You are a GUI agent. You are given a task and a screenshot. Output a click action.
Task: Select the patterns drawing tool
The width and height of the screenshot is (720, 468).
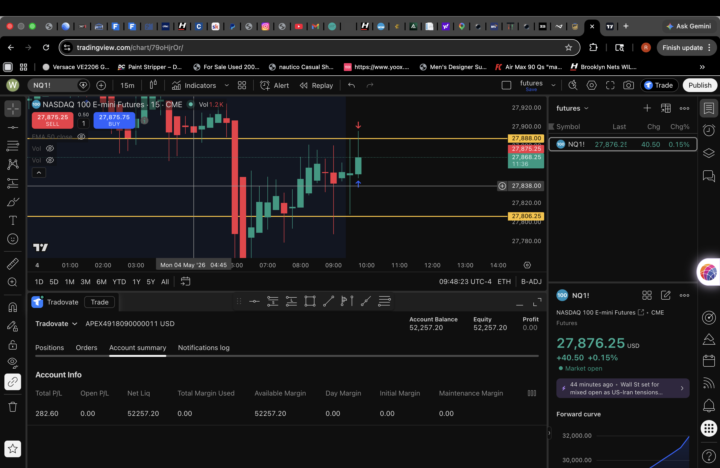coord(13,164)
